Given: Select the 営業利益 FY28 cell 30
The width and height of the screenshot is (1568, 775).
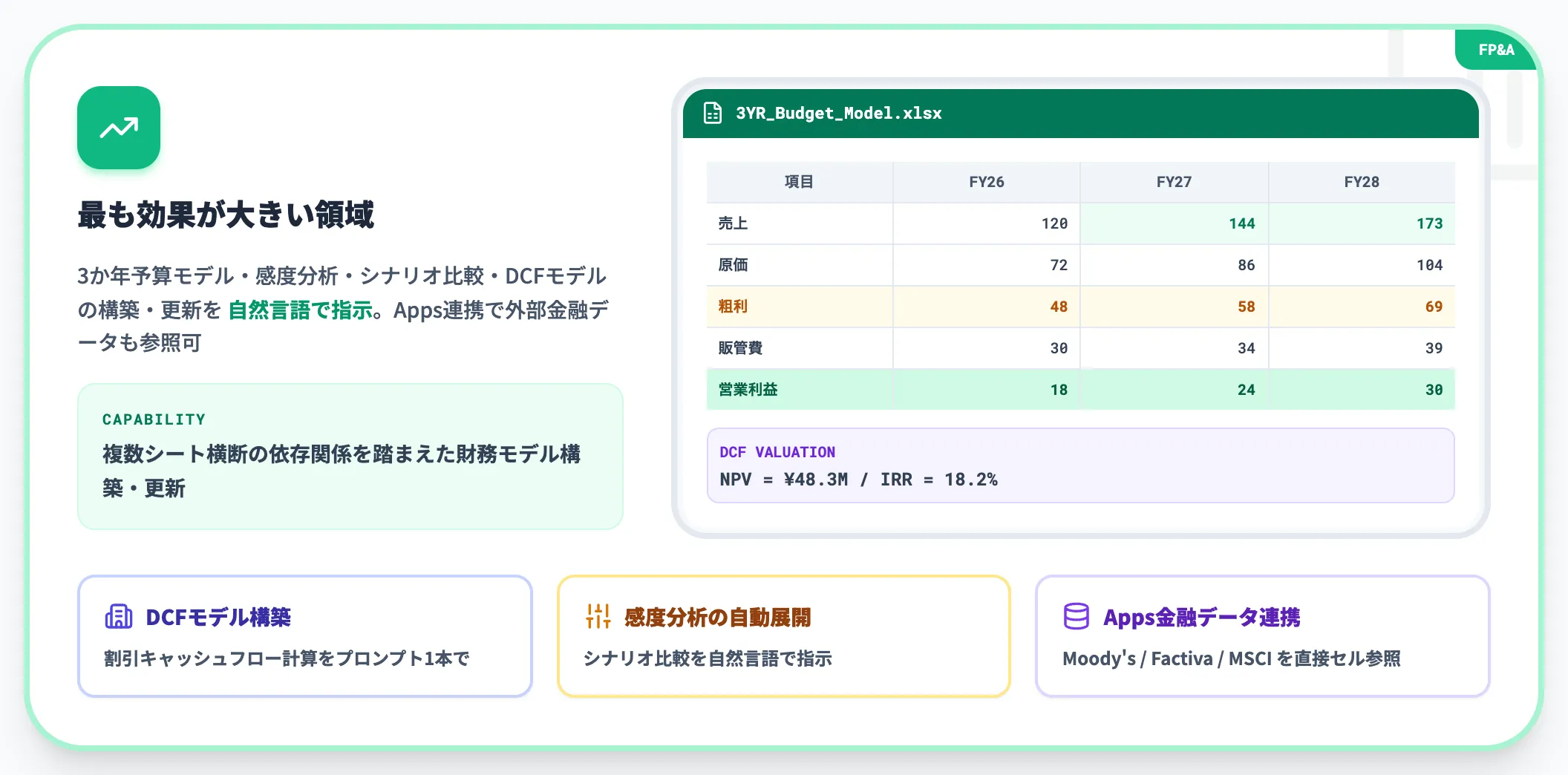Looking at the screenshot, I should click(1362, 390).
